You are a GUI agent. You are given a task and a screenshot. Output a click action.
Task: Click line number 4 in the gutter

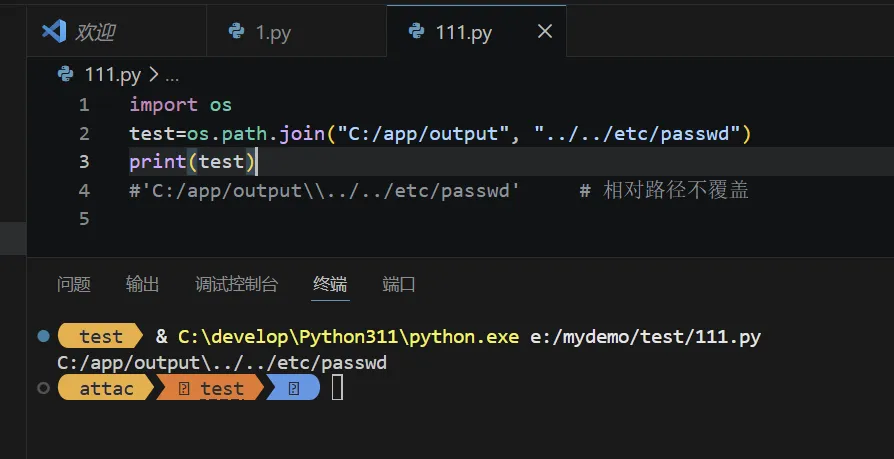coord(84,190)
